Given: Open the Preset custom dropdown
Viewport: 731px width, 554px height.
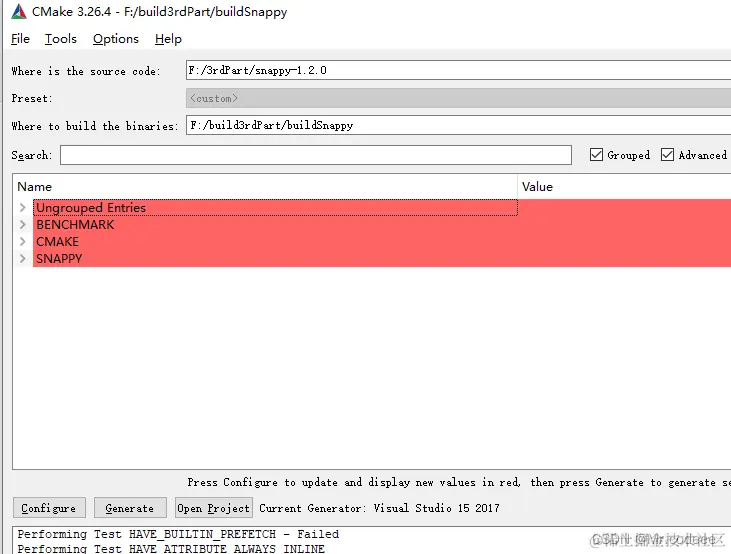Looking at the screenshot, I should pos(458,98).
